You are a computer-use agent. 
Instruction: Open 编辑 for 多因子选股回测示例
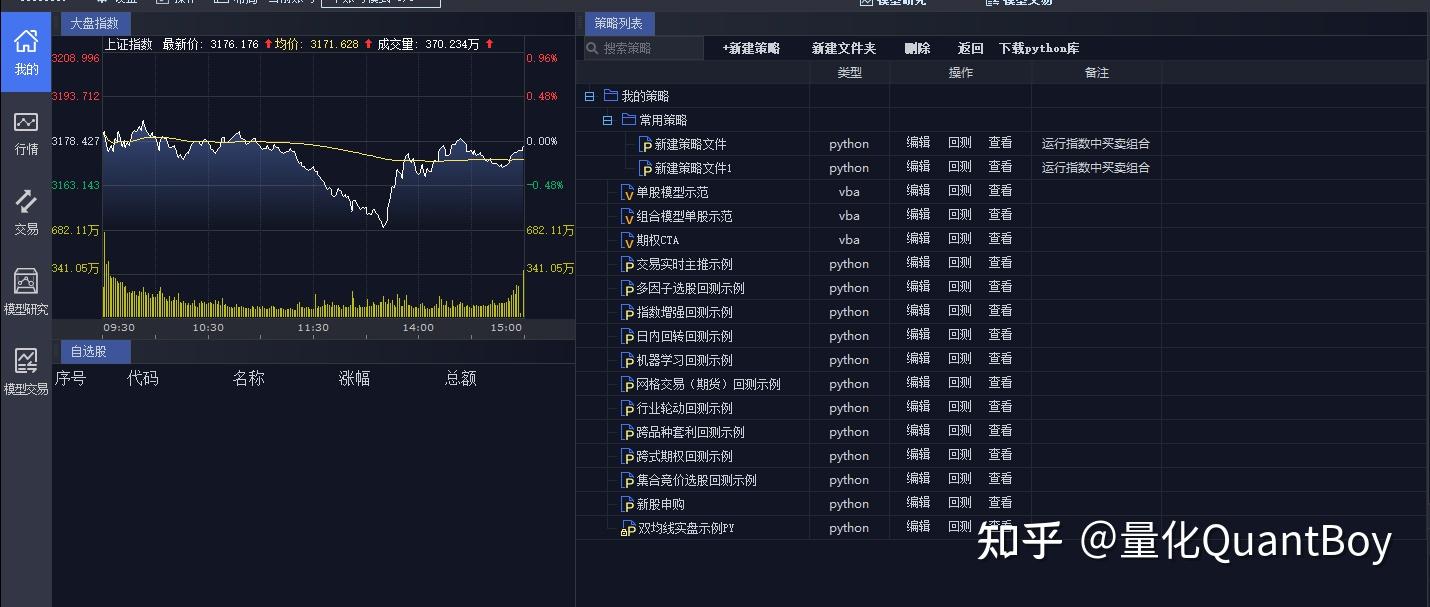point(916,287)
